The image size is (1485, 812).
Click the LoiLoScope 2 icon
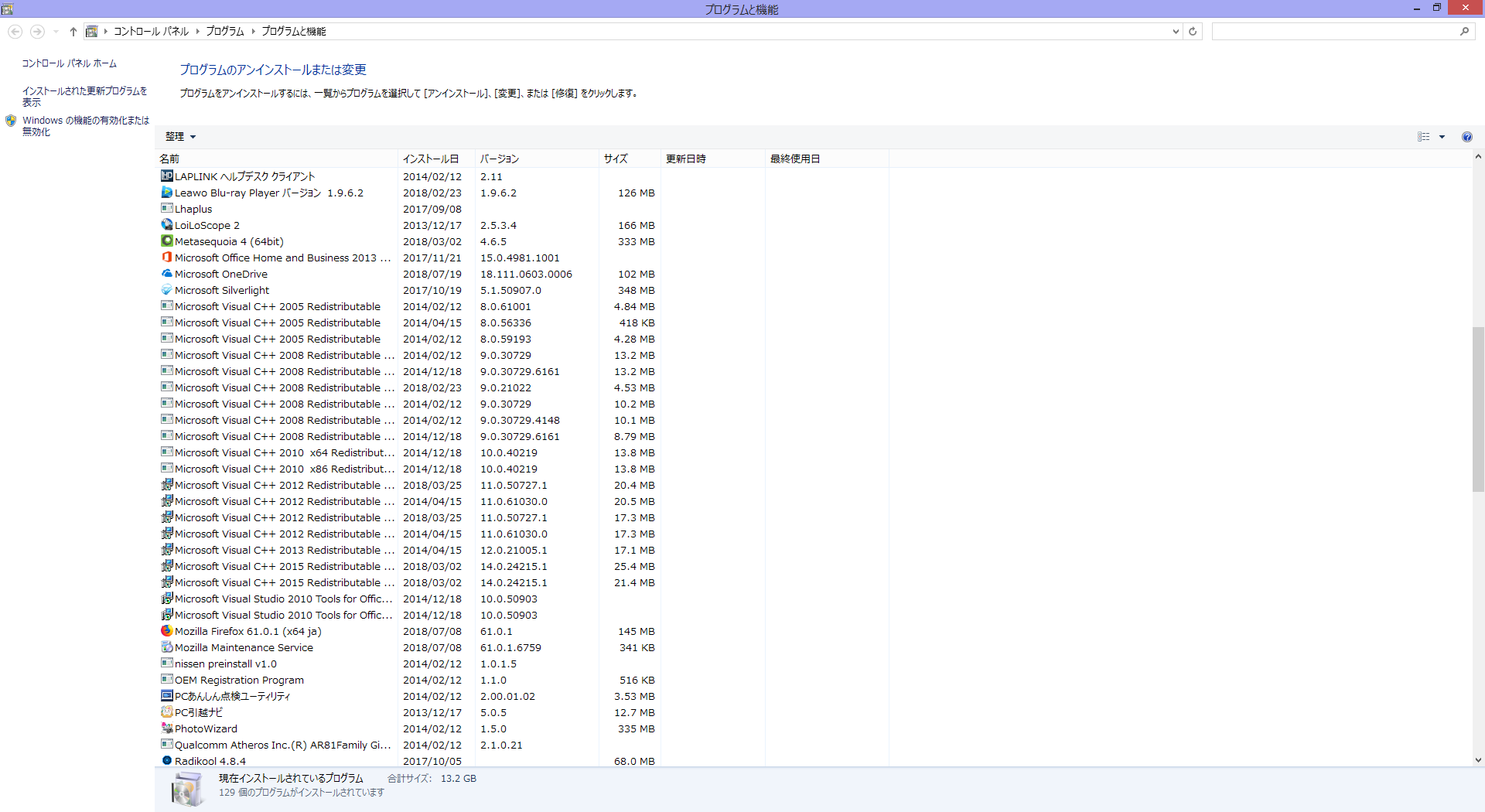point(166,225)
